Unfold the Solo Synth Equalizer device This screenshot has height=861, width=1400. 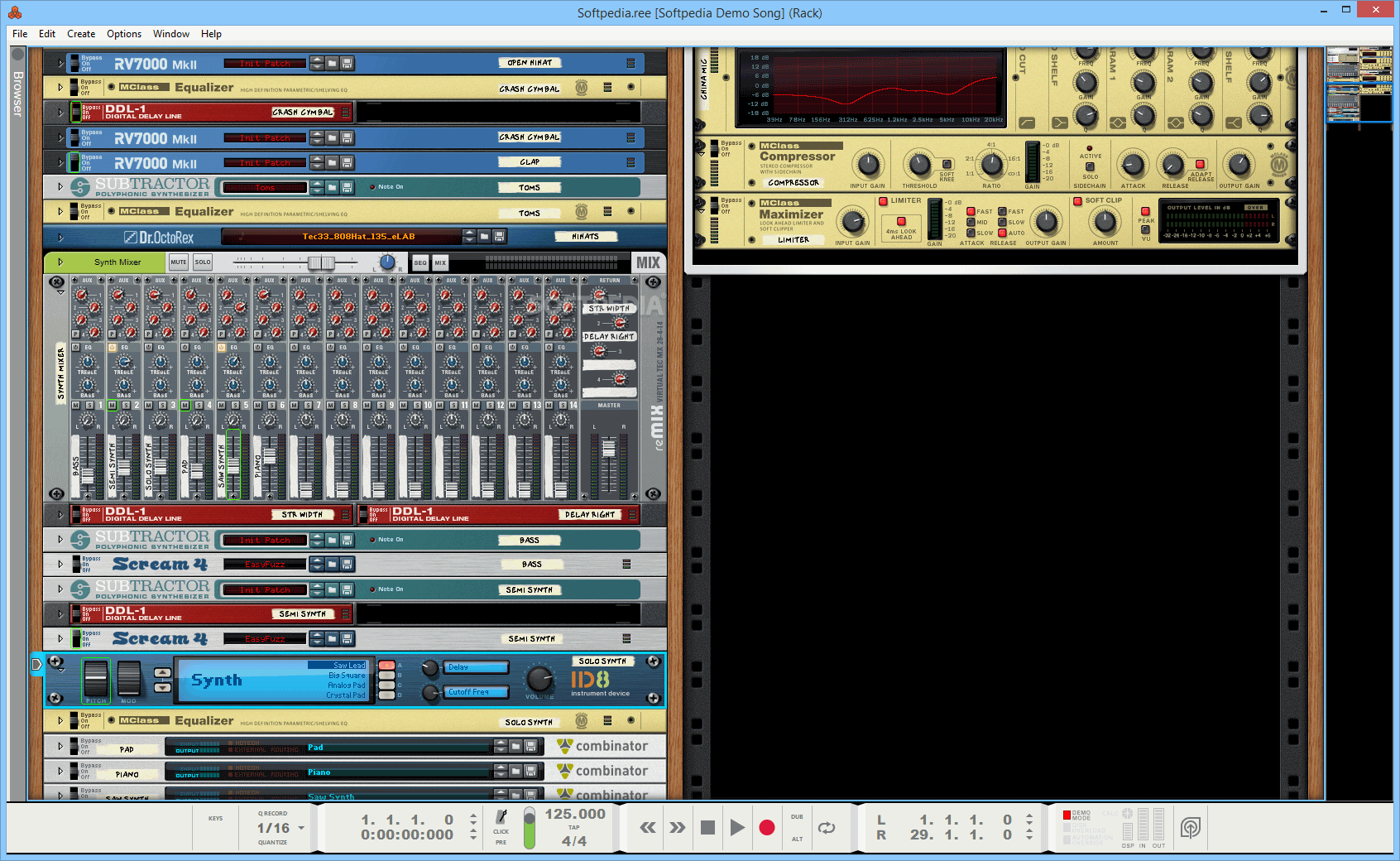click(x=60, y=721)
